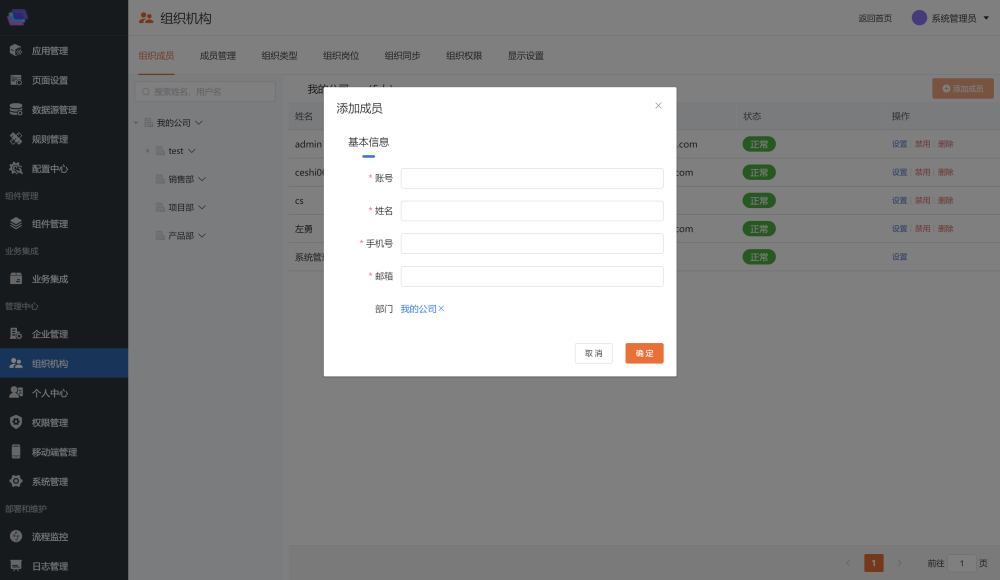Remove 我的公司 department tag
Image resolution: width=1000 pixels, height=580 pixels.
point(441,309)
